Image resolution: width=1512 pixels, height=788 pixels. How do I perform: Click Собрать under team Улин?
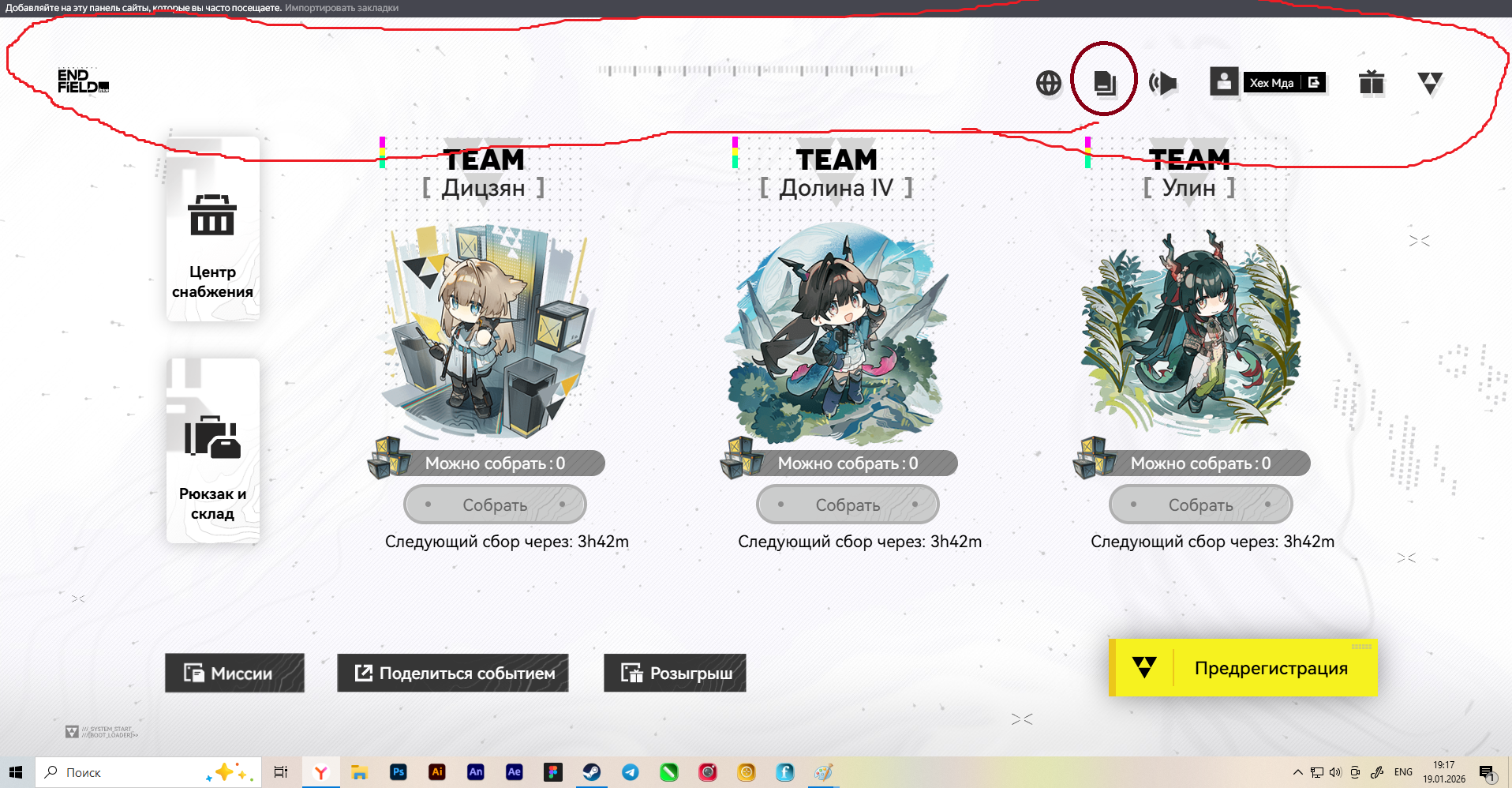(x=1200, y=505)
